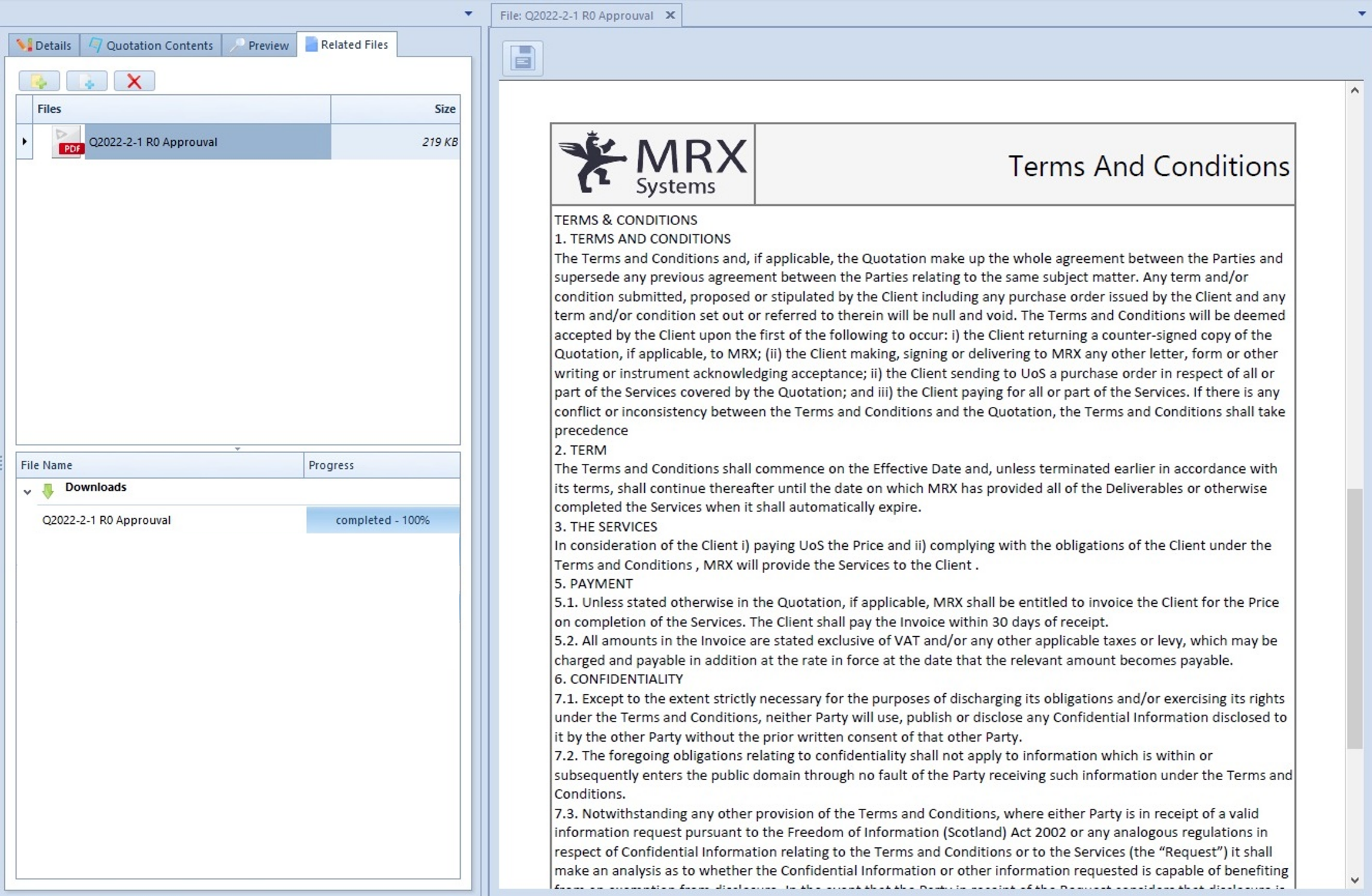The image size is (1372, 896).
Task: Click the green Downloads arrow icon
Action: (x=48, y=490)
